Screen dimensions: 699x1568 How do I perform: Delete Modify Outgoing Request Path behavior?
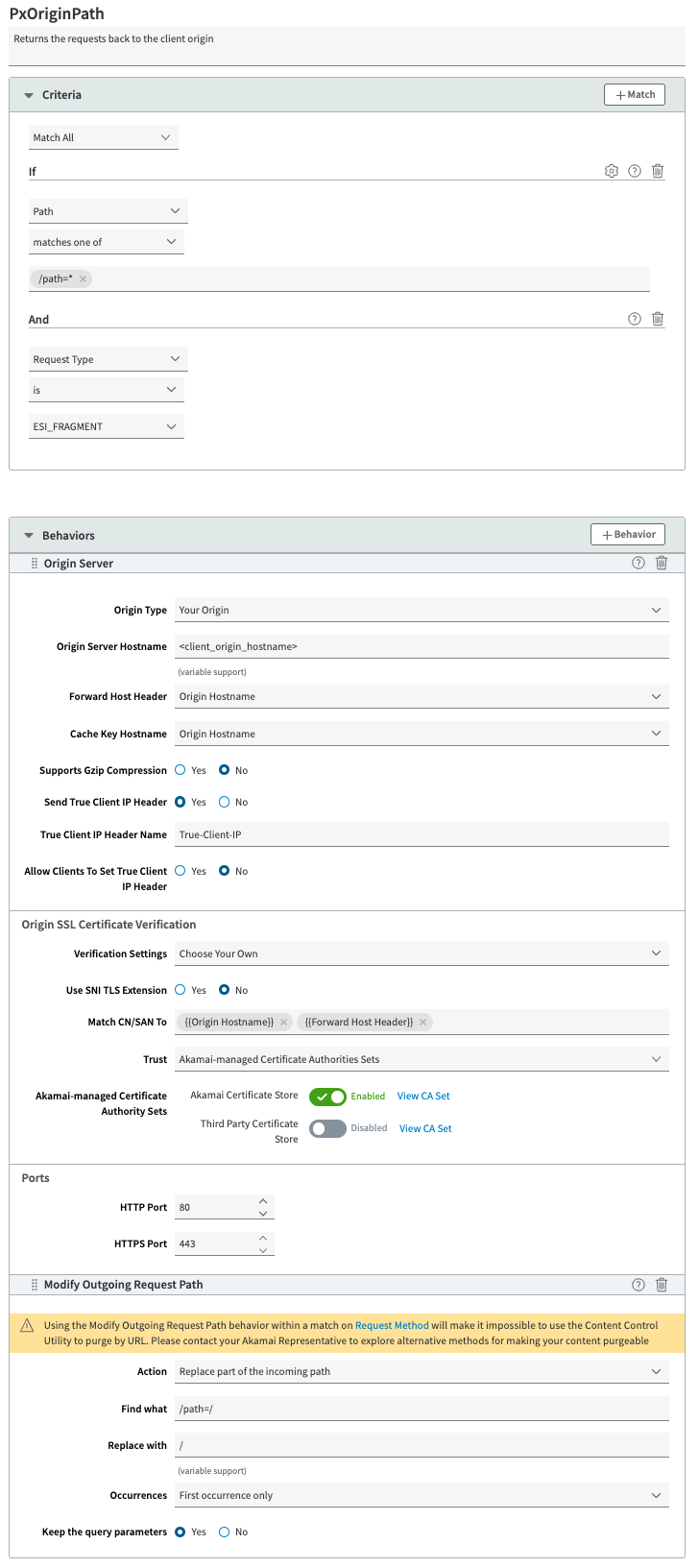click(662, 1285)
